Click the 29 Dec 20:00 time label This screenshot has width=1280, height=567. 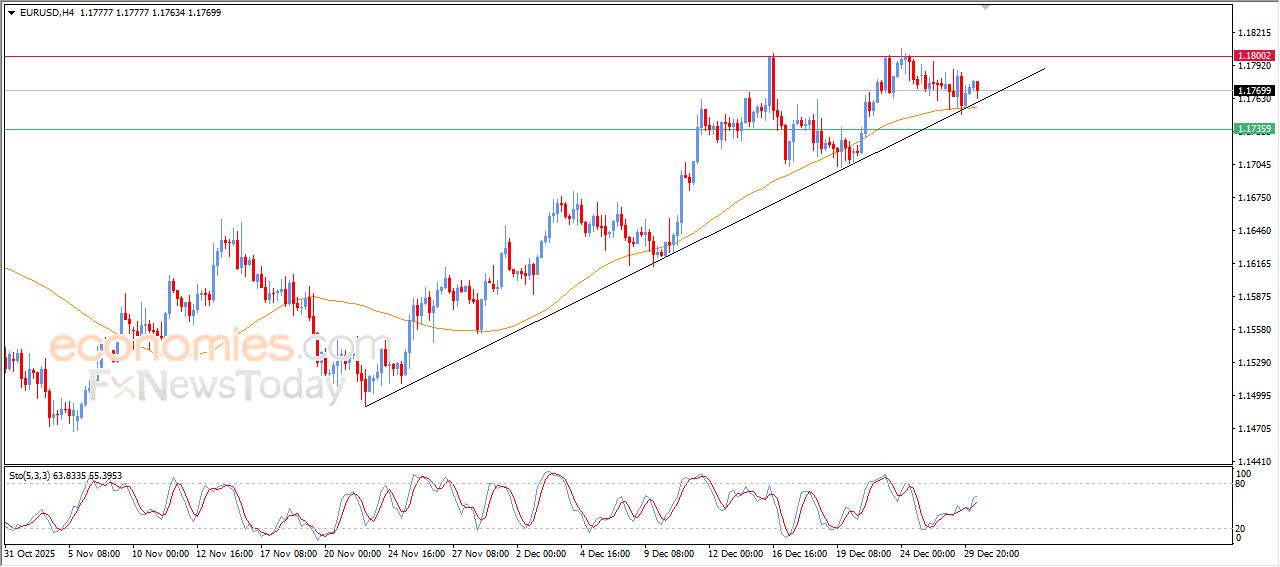coord(990,552)
